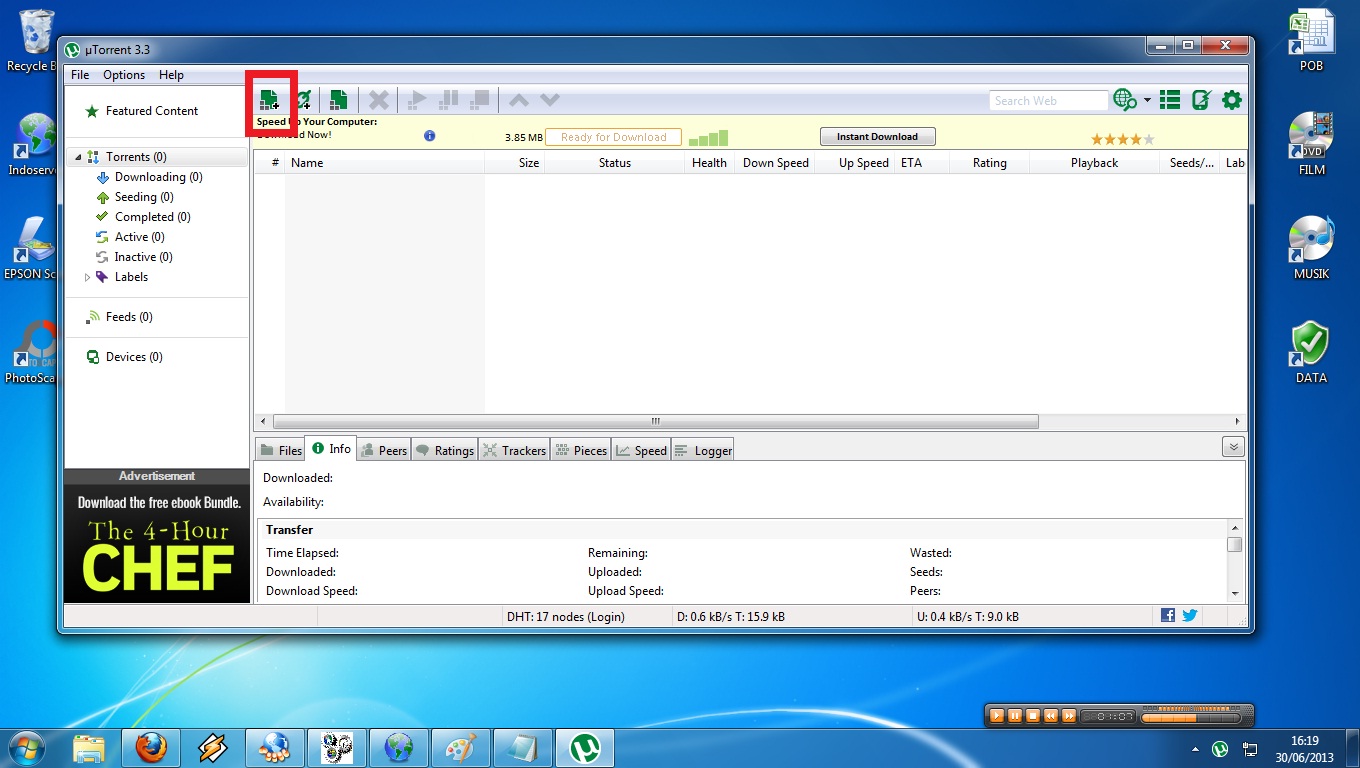The height and width of the screenshot is (768, 1360).
Task: Open the File menu
Action: (x=80, y=75)
